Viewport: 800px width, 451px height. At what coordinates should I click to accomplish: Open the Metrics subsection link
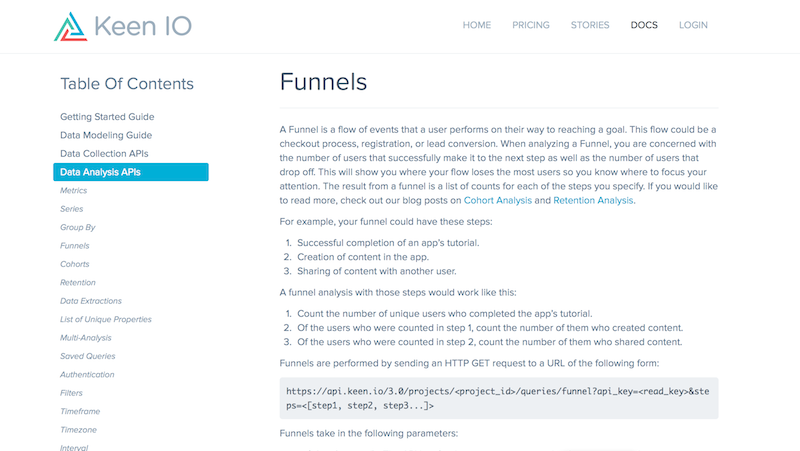click(x=73, y=190)
